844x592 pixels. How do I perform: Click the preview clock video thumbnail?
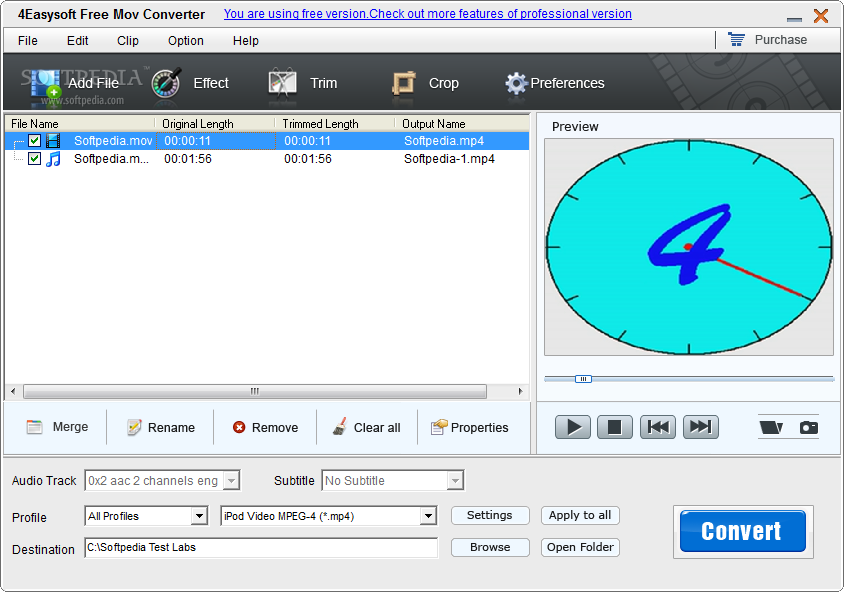[688, 247]
